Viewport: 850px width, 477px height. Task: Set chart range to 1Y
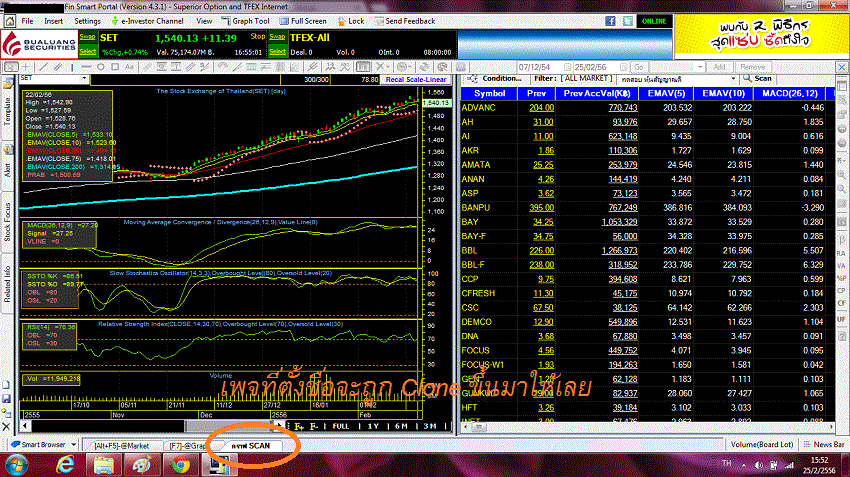pos(373,427)
